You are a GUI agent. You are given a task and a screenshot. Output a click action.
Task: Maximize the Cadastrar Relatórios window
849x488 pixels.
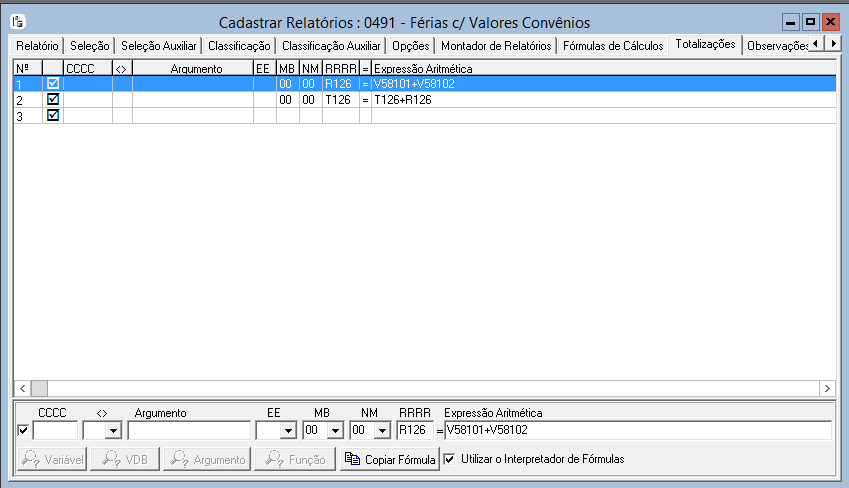tap(810, 21)
